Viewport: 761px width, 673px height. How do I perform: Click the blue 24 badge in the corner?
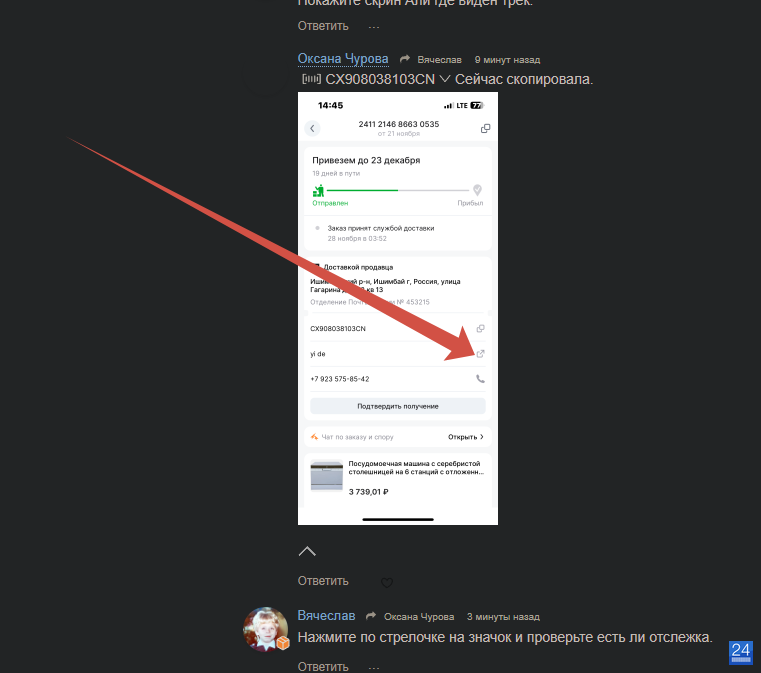point(741,652)
